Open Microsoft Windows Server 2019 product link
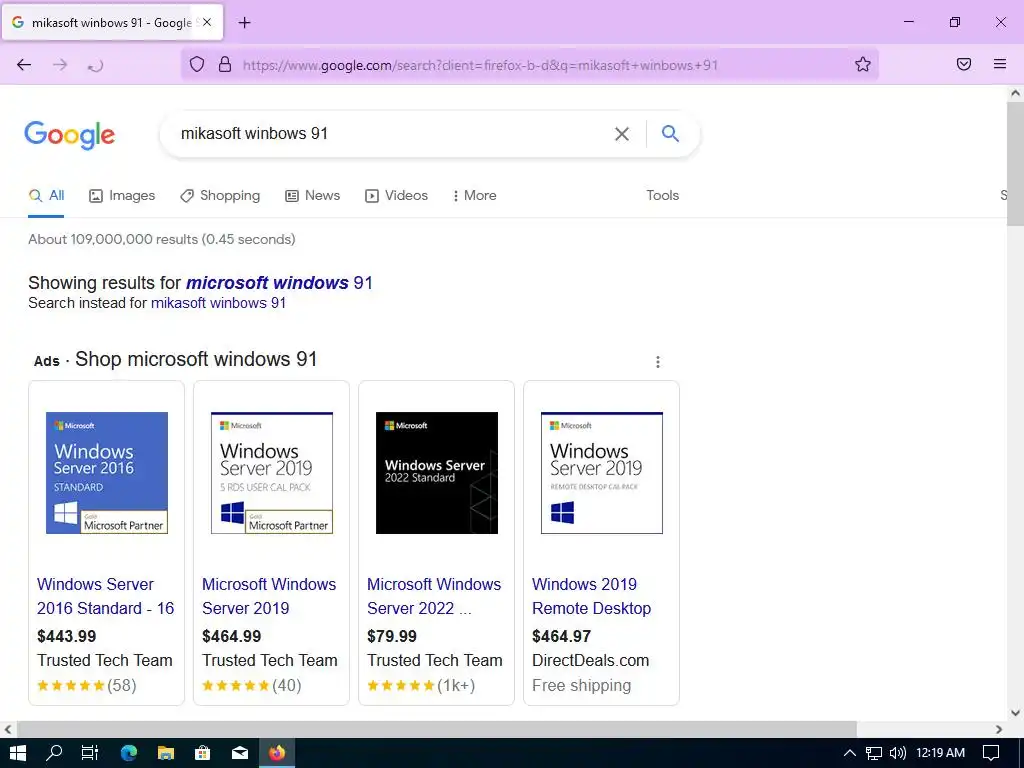The height and width of the screenshot is (768, 1024). (269, 596)
